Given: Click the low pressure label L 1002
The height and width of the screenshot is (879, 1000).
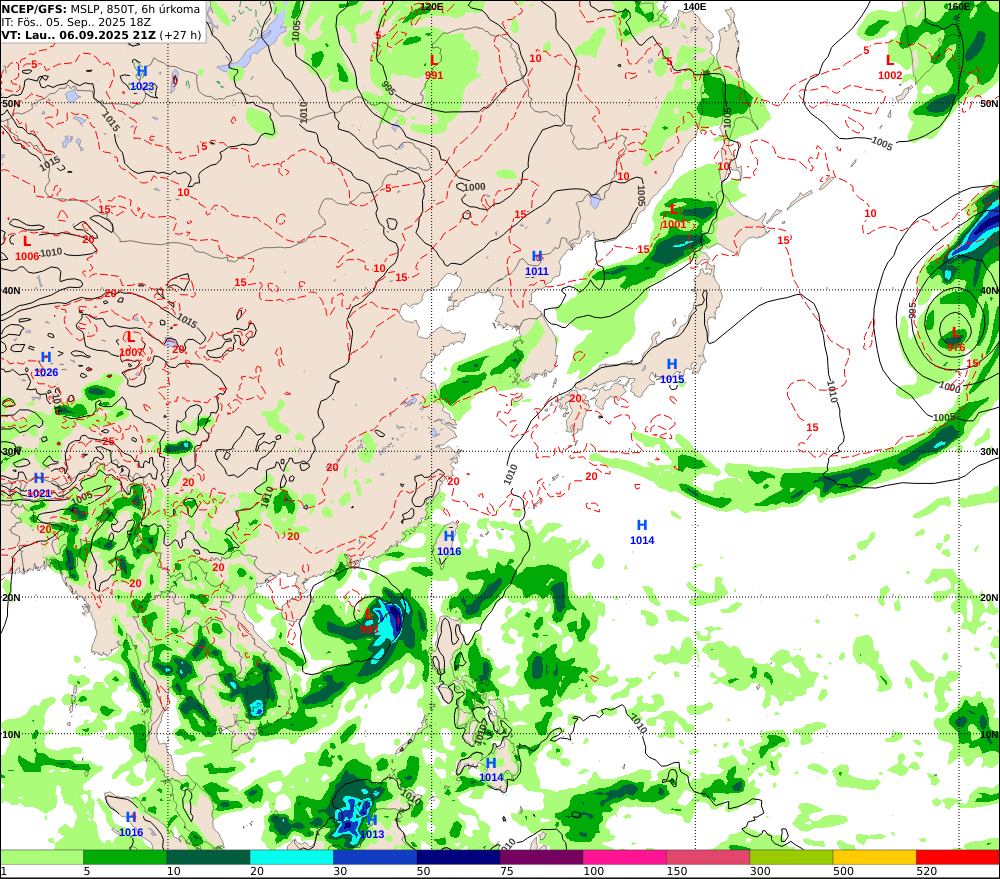Looking at the screenshot, I should click(890, 67).
